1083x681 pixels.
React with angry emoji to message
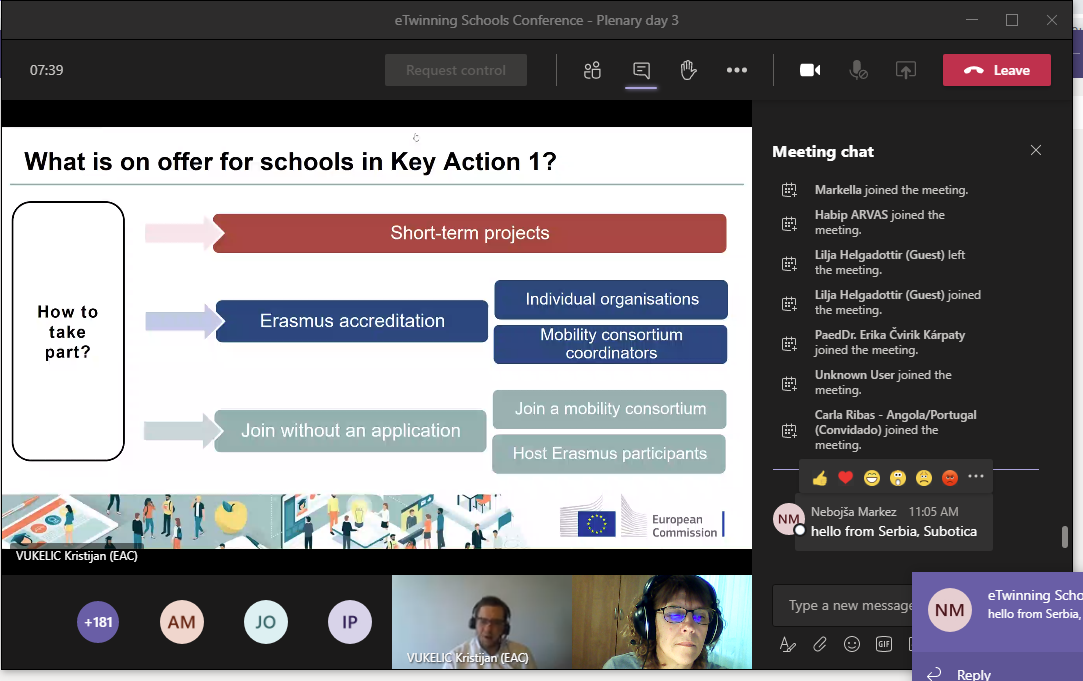click(950, 478)
